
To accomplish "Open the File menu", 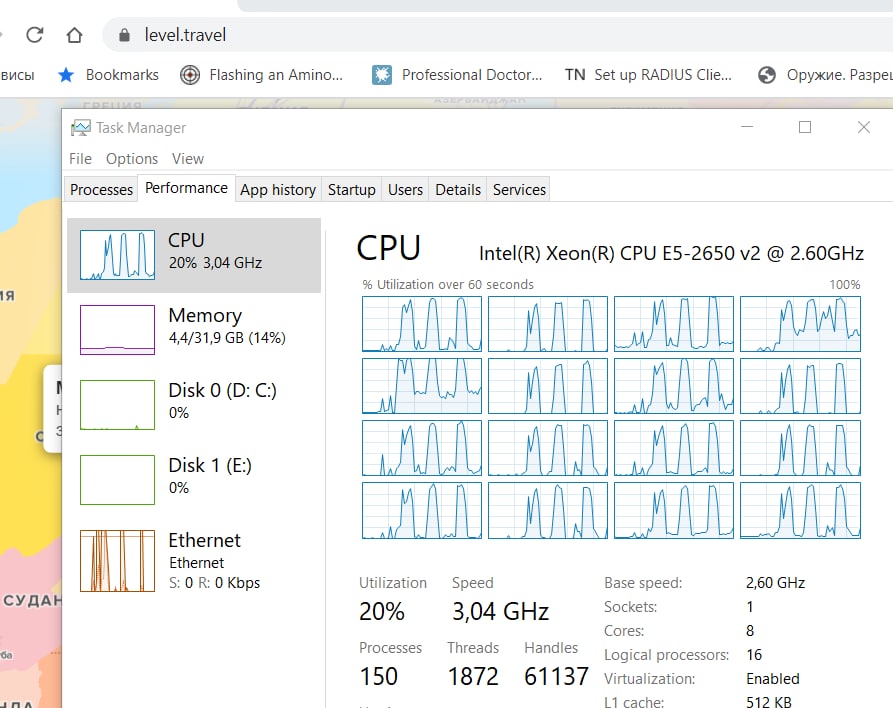I will (x=80, y=158).
